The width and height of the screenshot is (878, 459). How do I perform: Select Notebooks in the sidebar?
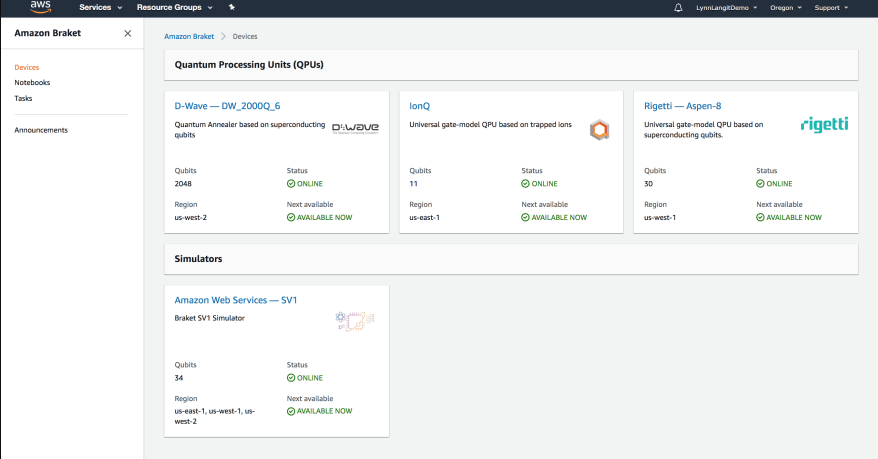(32, 83)
